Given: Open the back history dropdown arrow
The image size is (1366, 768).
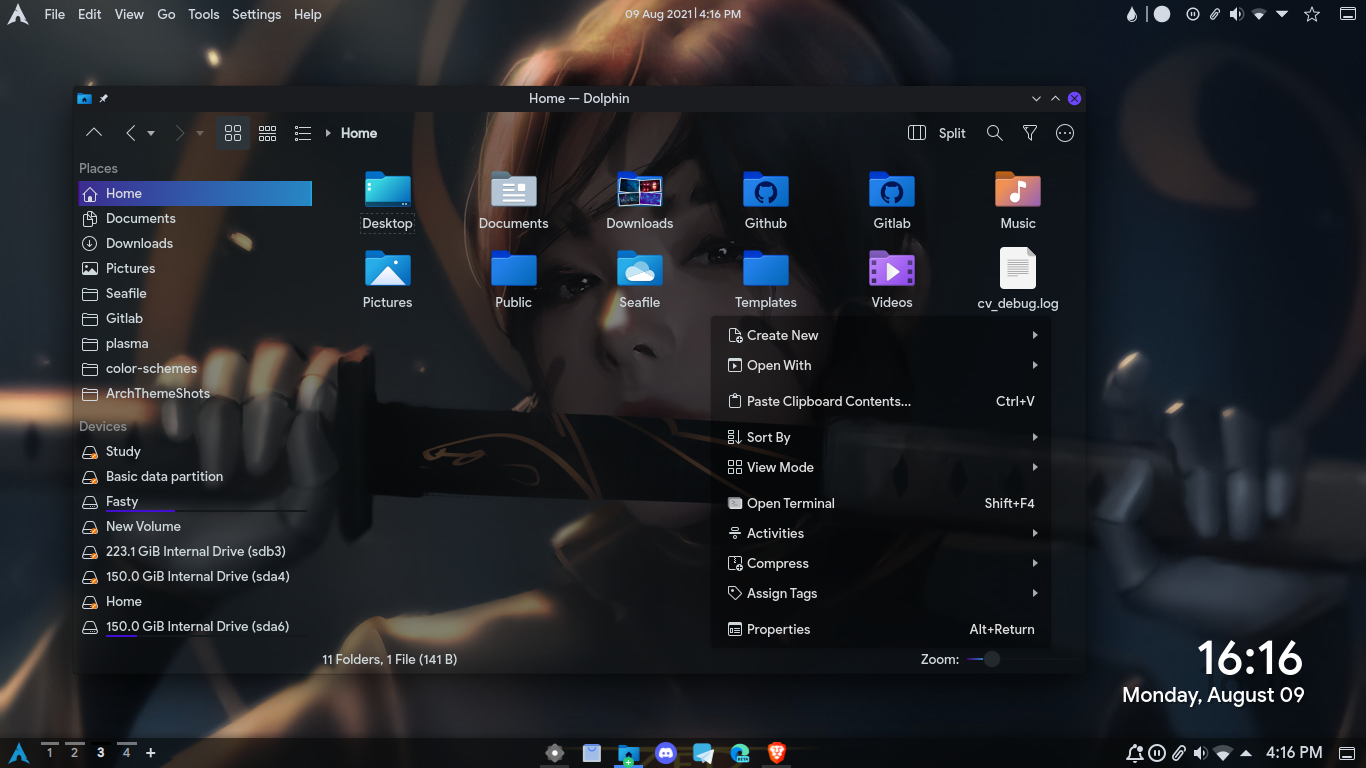Looking at the screenshot, I should coord(151,133).
